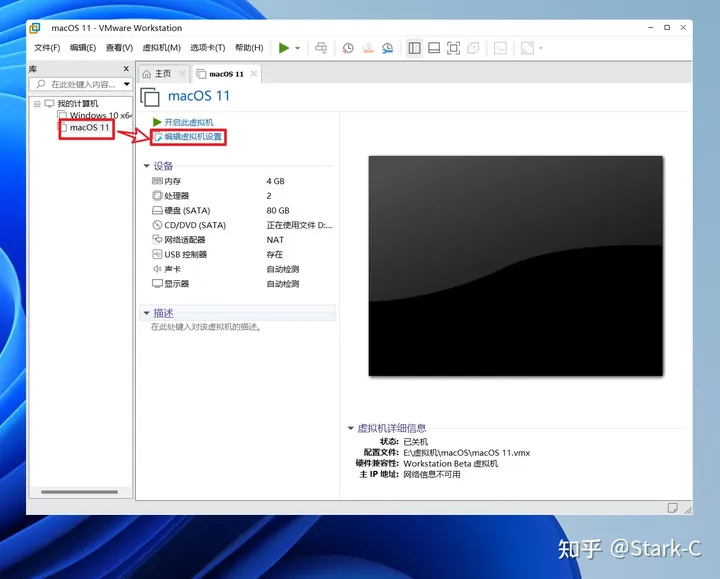Viewport: 720px width, 579px height.
Task: Click the CD/DVD (SATA) device row
Action: coord(242,225)
